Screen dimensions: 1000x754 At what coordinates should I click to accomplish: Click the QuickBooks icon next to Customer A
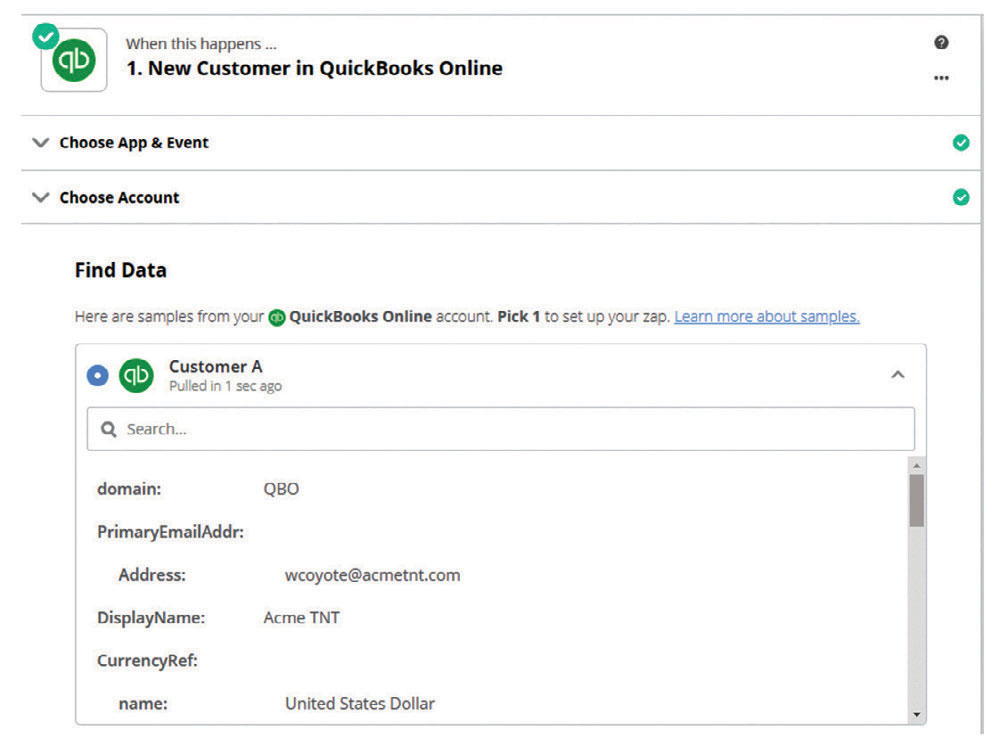coord(136,375)
